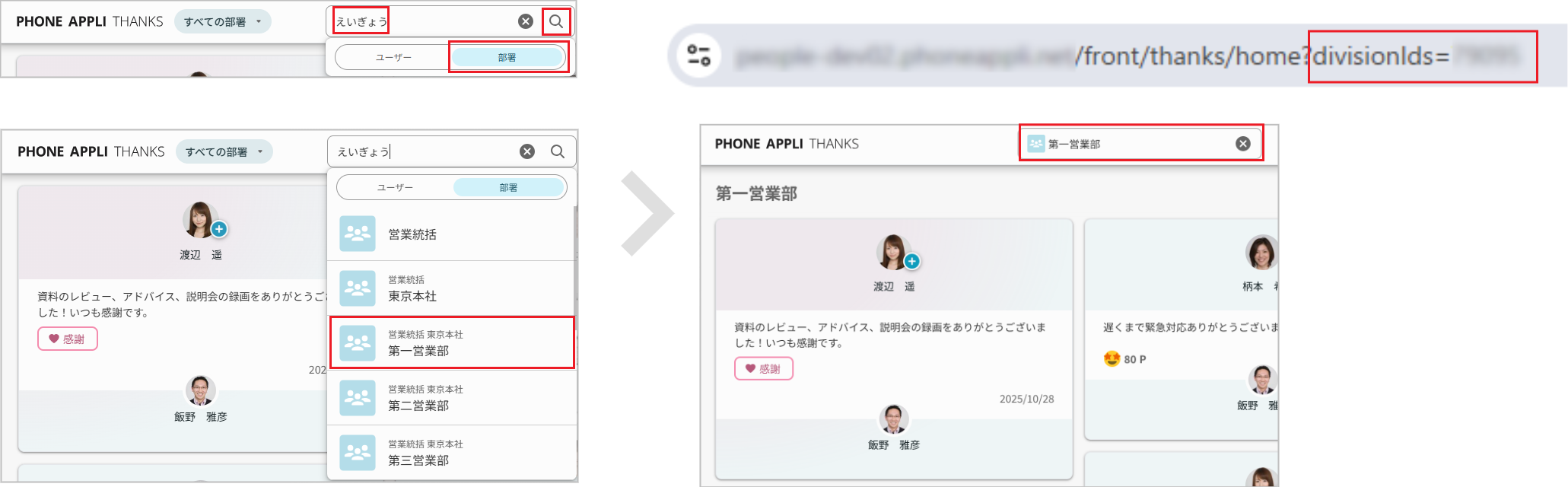Click 飯野 雅彦 avatar in results-list screenshot
1568x487 pixels.
click(x=201, y=390)
